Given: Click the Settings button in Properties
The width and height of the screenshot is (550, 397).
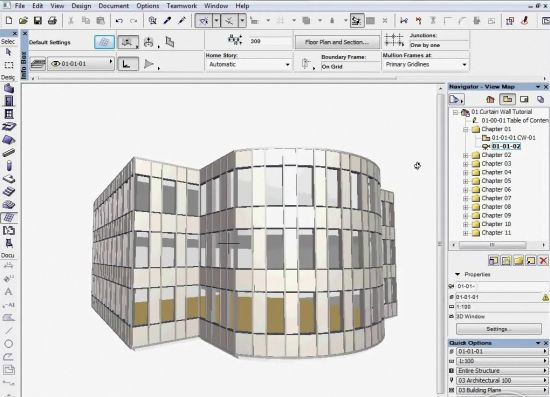Looking at the screenshot, I should point(498,329).
